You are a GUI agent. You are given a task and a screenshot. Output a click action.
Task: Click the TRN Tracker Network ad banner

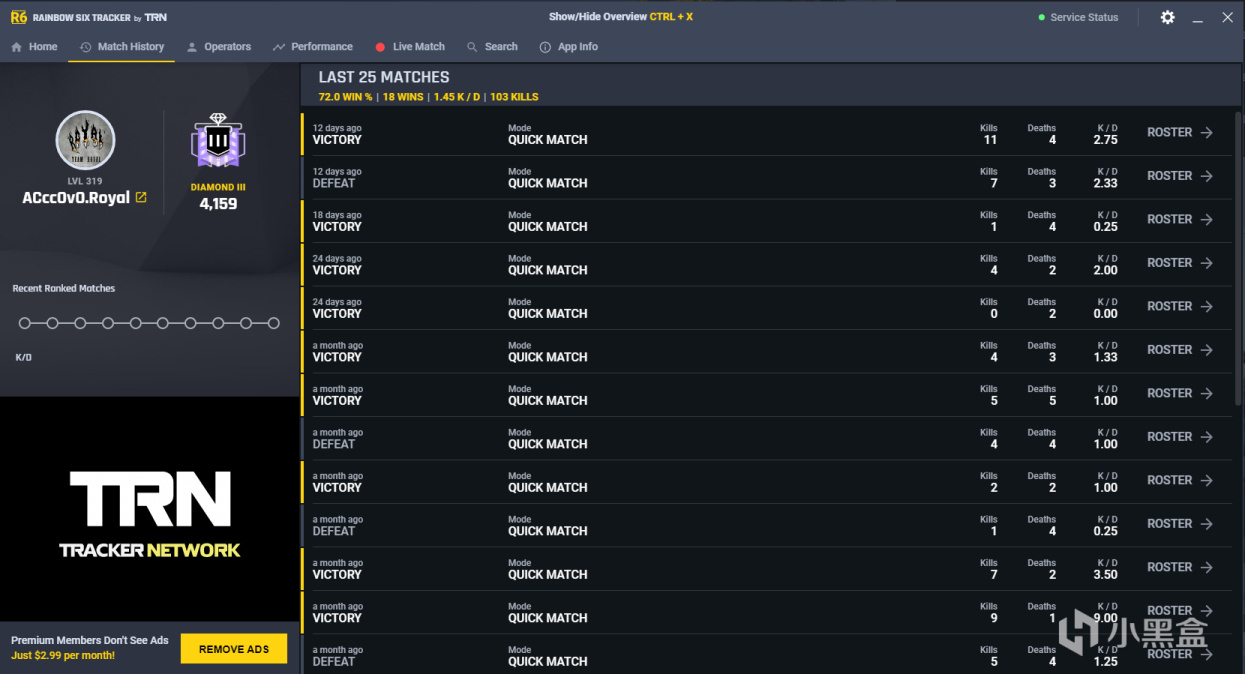(x=150, y=510)
